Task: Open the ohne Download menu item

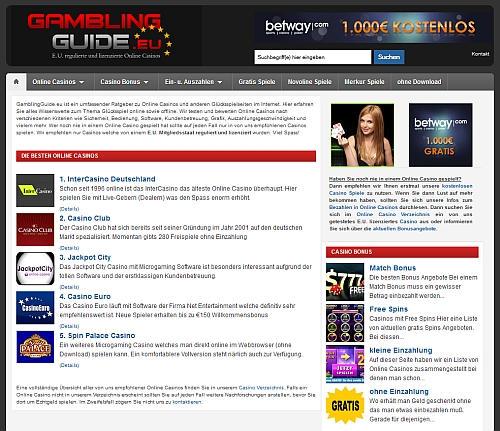Action: (x=419, y=82)
